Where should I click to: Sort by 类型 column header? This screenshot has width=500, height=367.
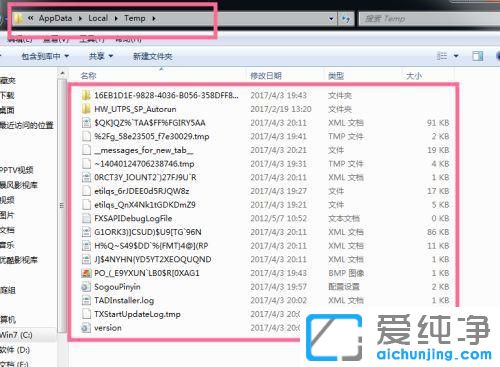pyautogui.click(x=336, y=76)
